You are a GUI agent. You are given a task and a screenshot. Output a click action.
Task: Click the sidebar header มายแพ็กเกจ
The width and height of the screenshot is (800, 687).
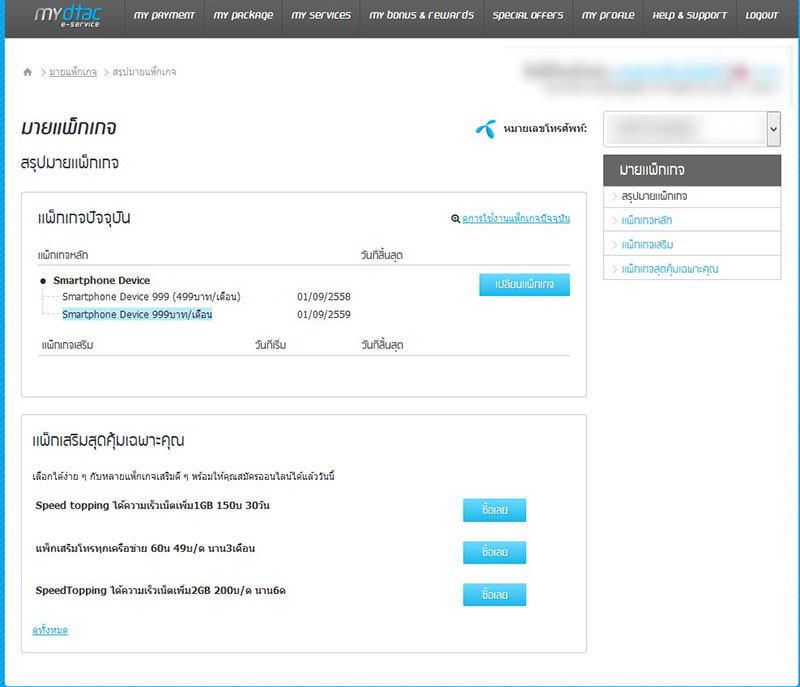(x=692, y=170)
